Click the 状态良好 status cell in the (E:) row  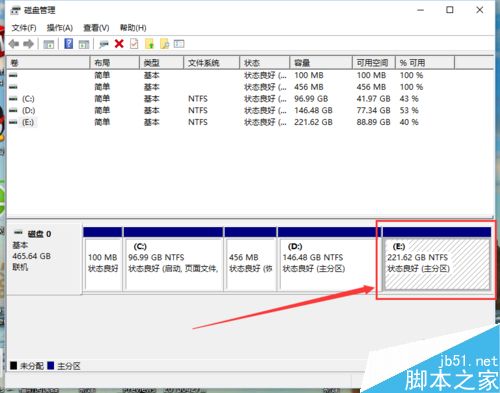(265, 122)
